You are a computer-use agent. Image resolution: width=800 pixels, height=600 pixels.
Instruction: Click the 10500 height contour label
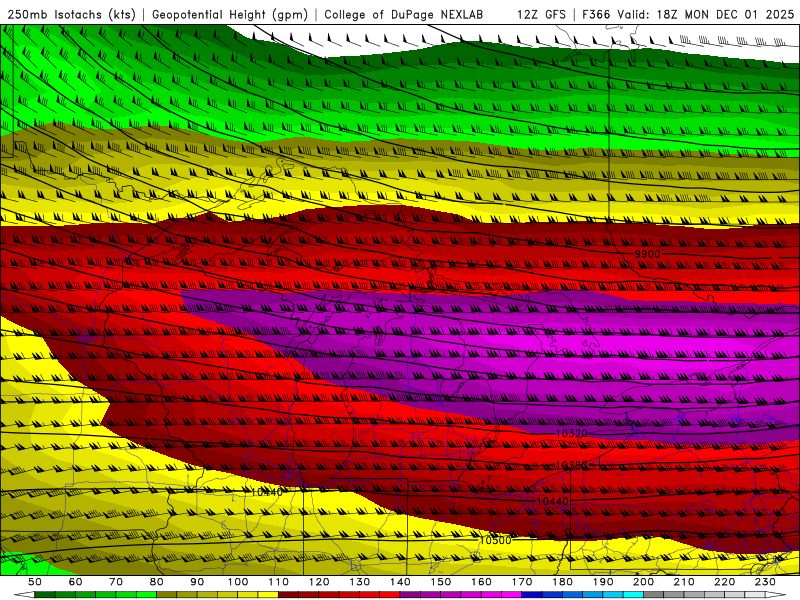click(495, 540)
